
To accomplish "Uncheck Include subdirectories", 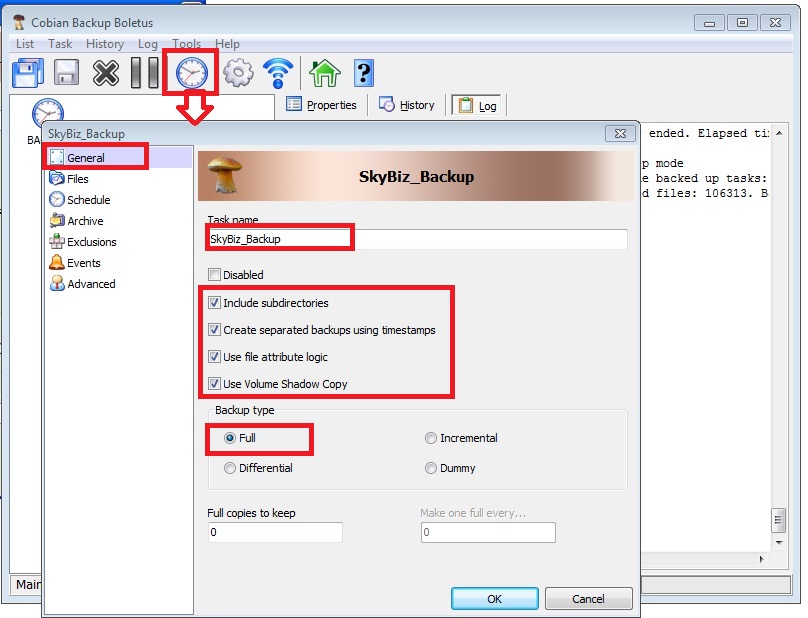I will [x=214, y=303].
